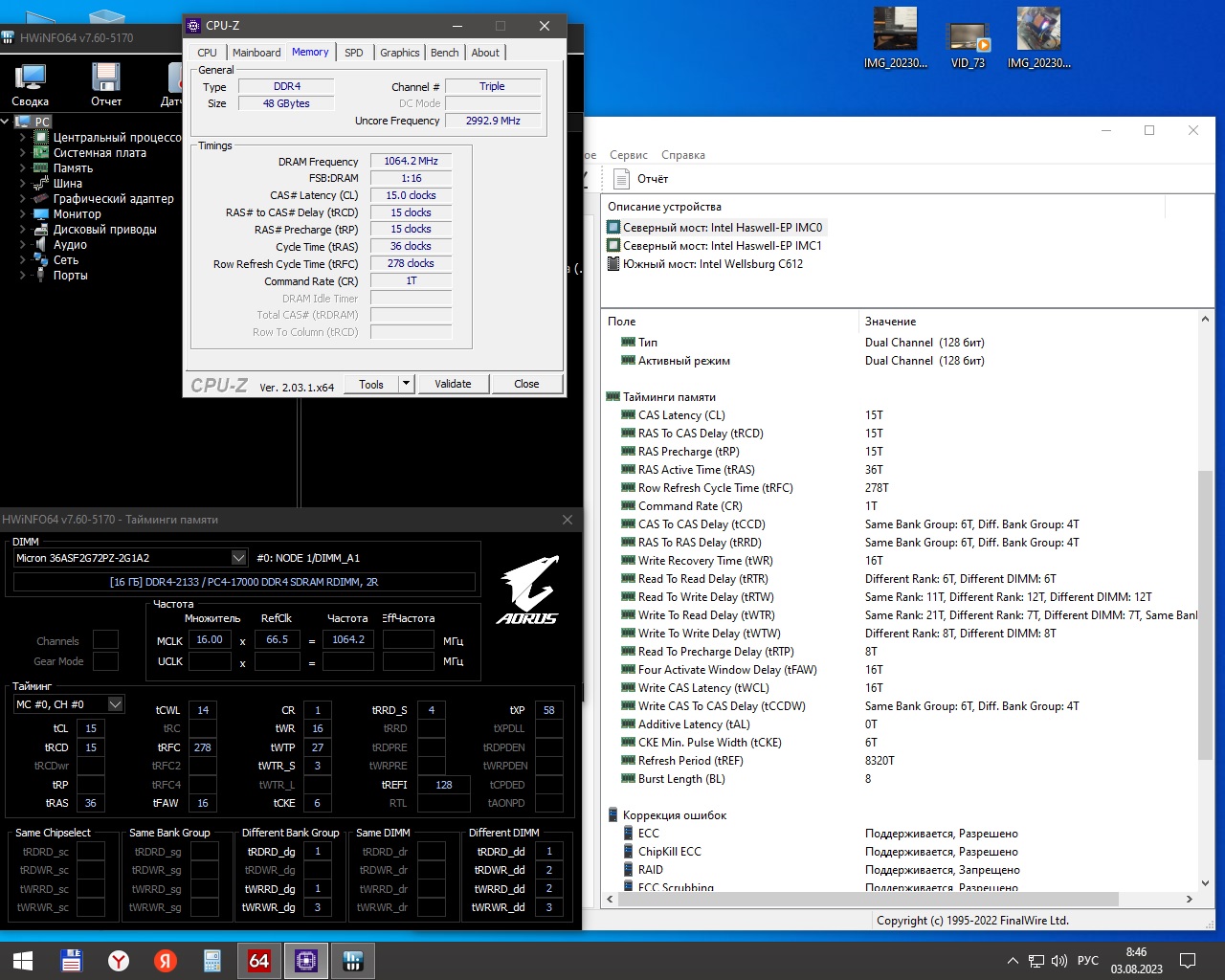This screenshot has height=980, width=1225.
Task: Click the Validate button in CPU-Z
Action: click(453, 384)
